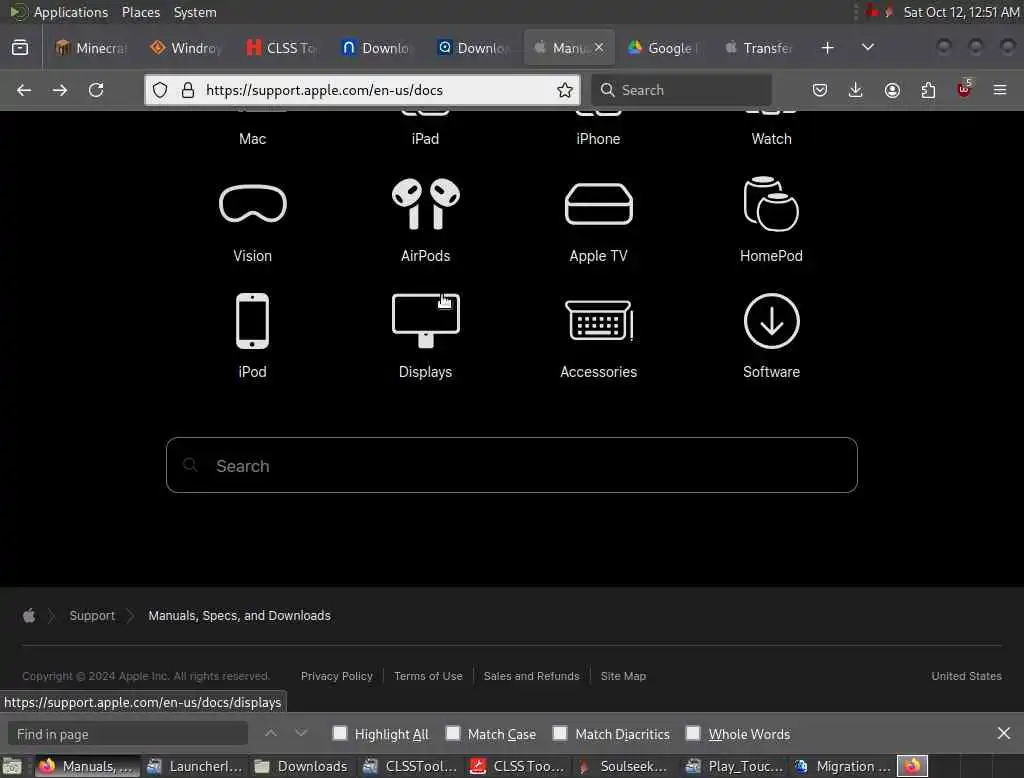Open the Privacy Policy link
Viewport: 1024px width, 778px height.
coord(336,676)
